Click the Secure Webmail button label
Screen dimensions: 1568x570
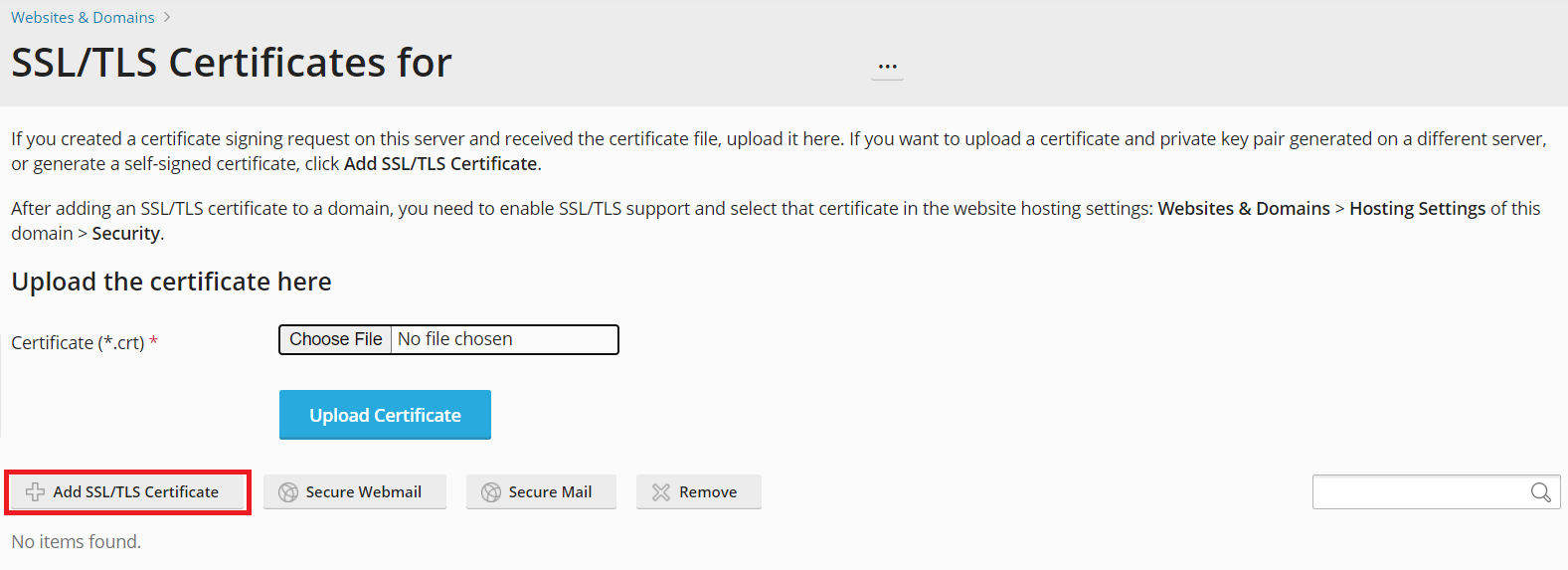point(364,492)
